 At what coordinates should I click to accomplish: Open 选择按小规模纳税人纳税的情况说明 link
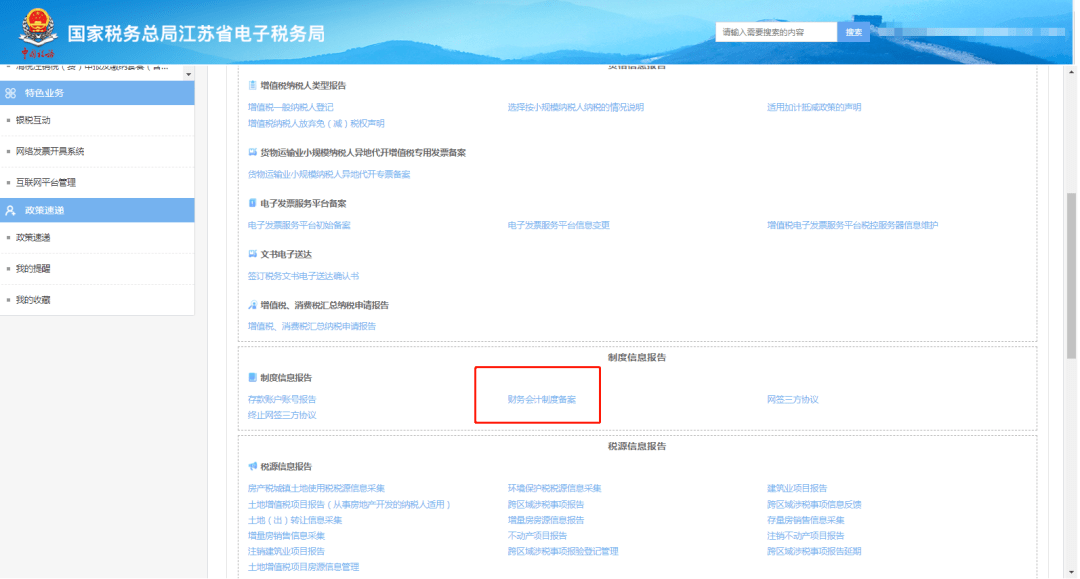pyautogui.click(x=576, y=107)
